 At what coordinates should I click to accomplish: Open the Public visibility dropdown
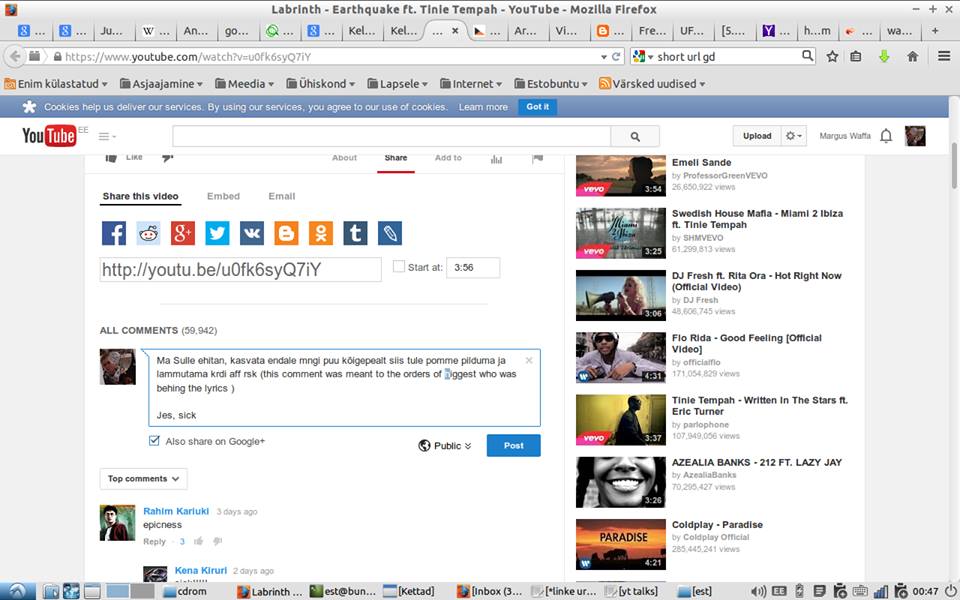[445, 446]
